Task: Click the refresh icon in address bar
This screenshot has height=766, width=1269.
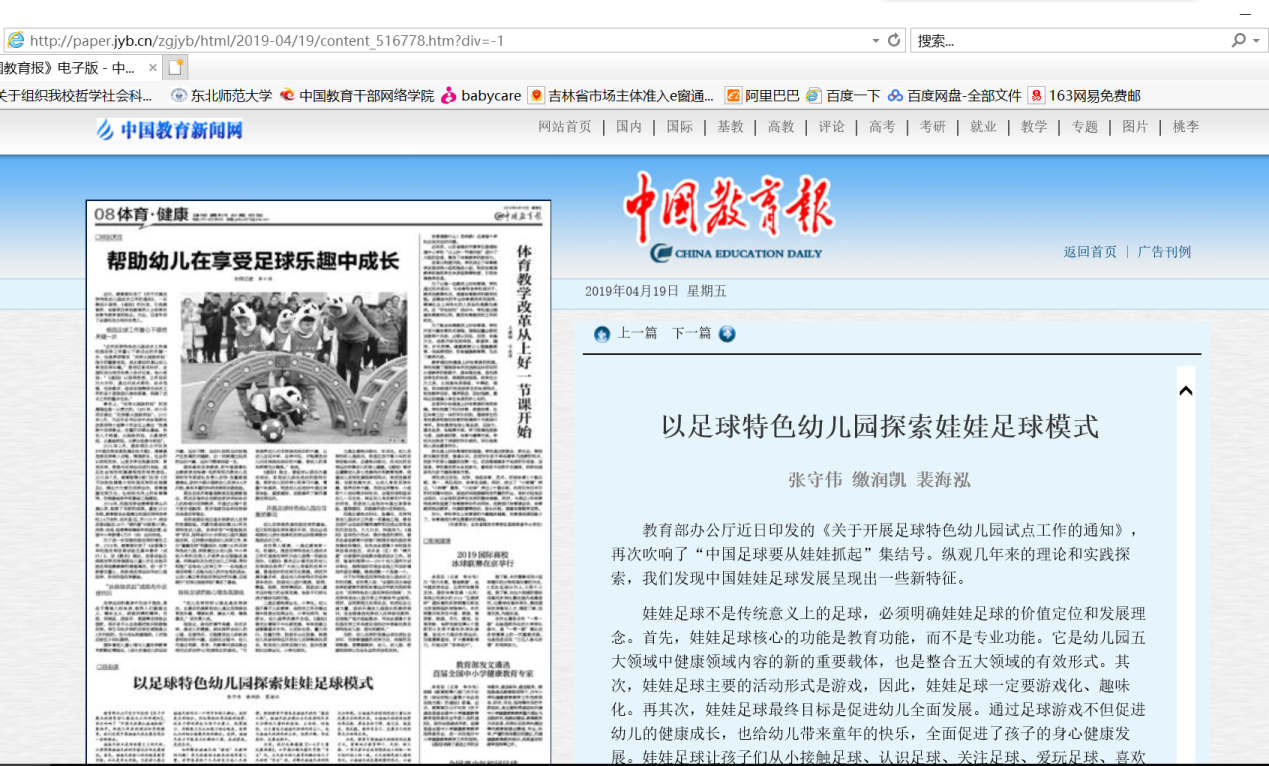Action: coord(894,41)
